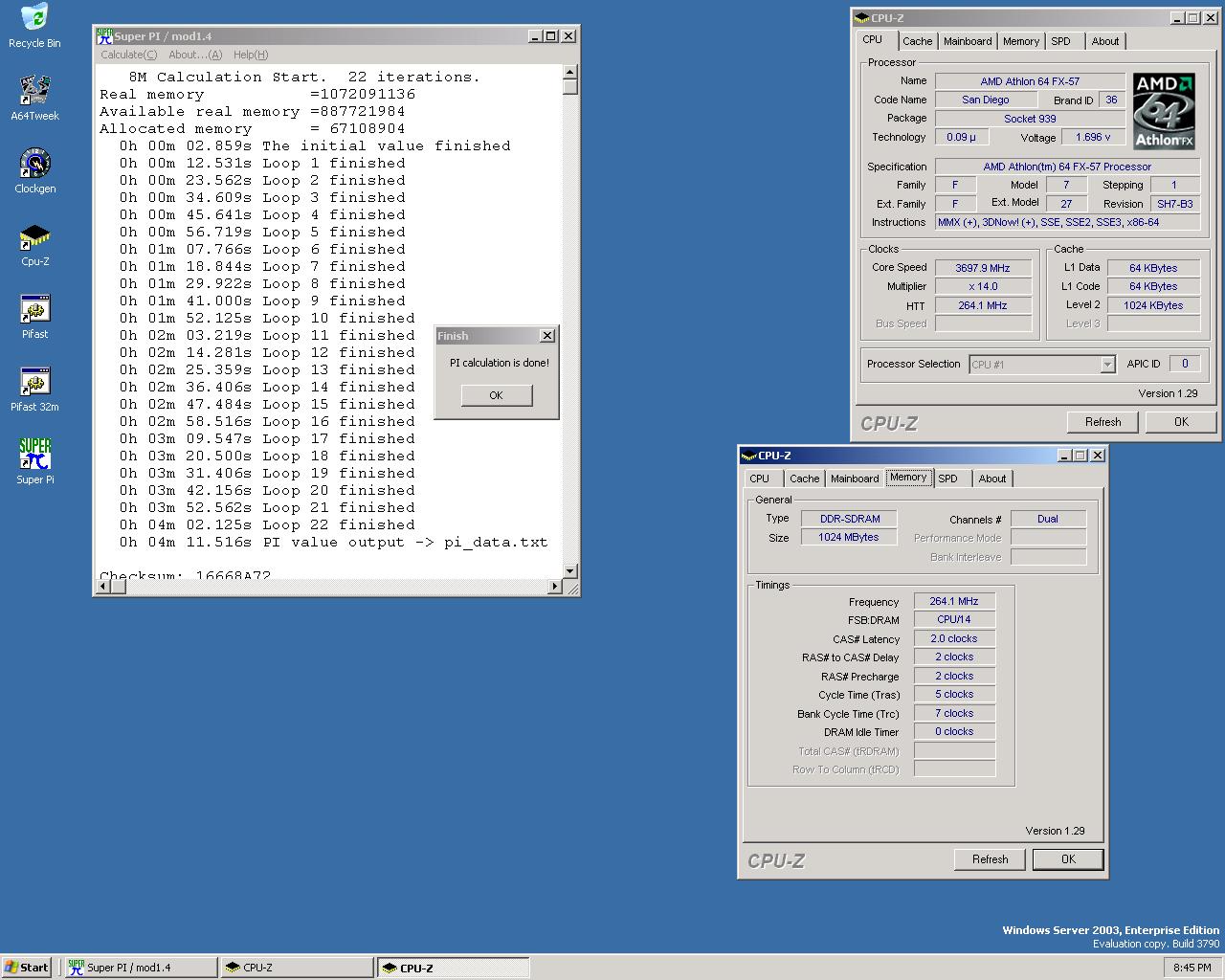
Task: Click the 8:45 PM taskbar clock
Action: click(x=1192, y=968)
